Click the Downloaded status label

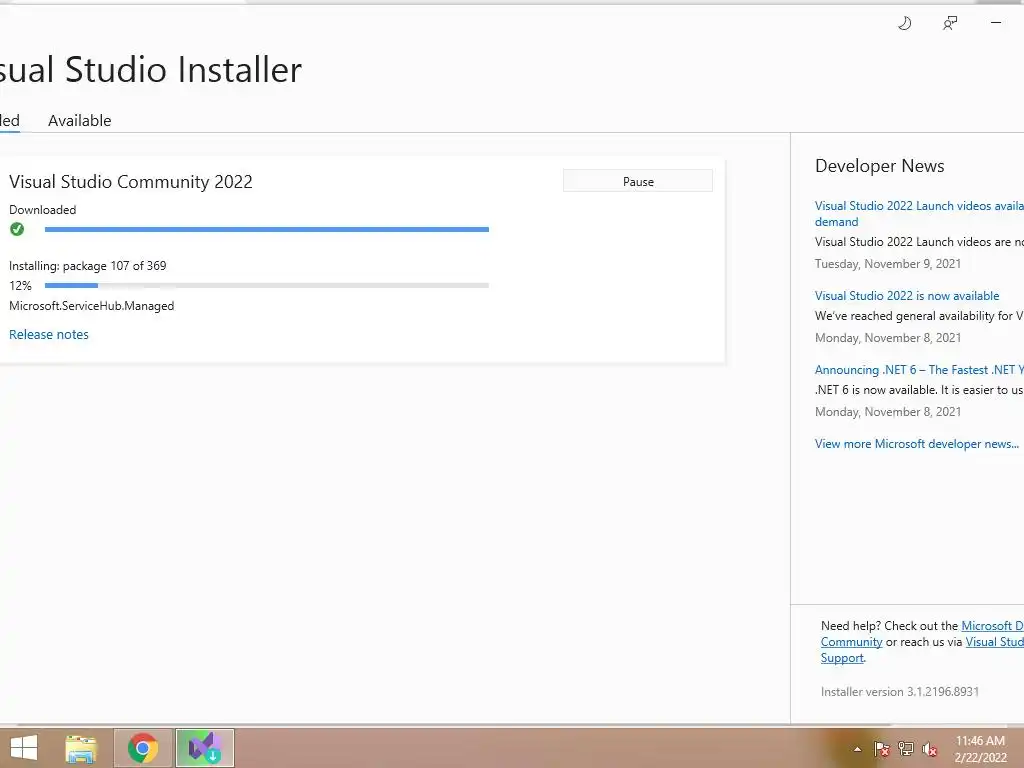click(x=42, y=210)
